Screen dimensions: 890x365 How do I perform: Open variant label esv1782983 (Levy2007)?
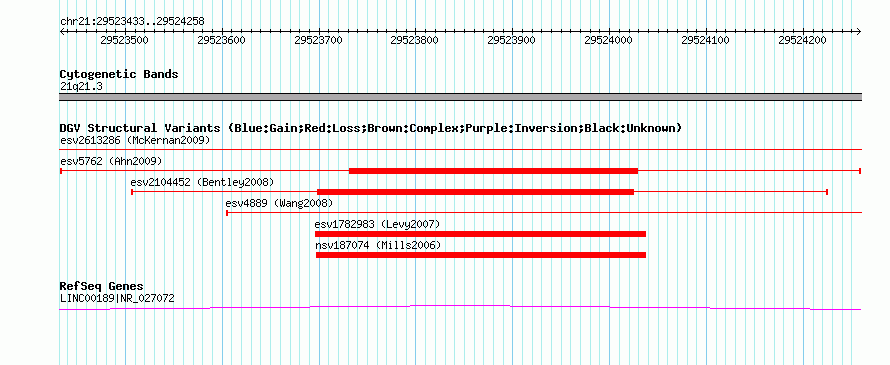377,224
